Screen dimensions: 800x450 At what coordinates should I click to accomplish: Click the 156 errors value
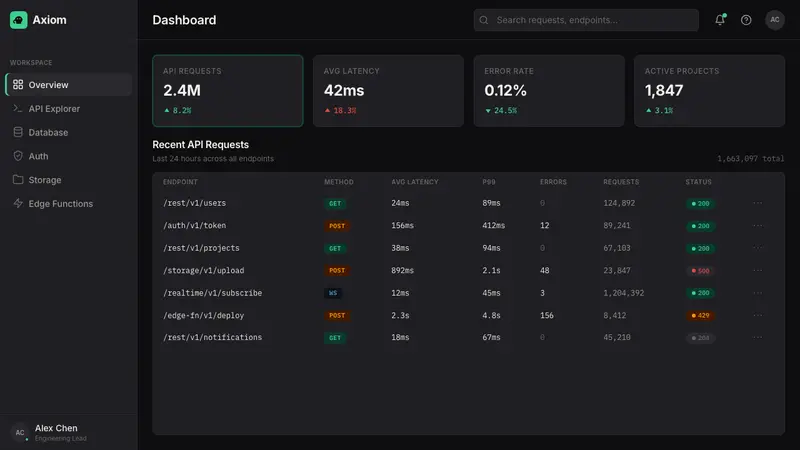pos(546,315)
